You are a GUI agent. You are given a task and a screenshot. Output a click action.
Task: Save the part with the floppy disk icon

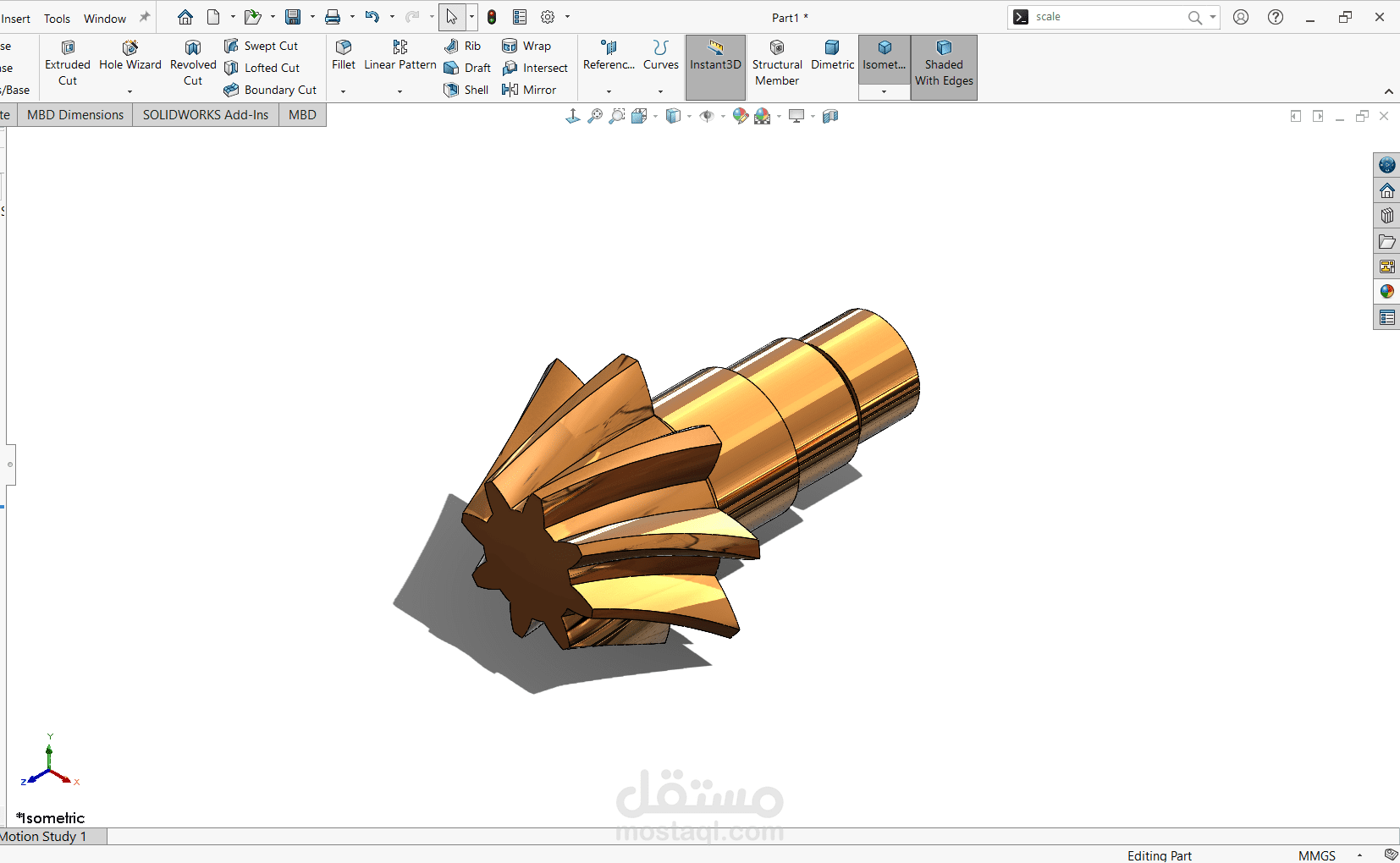(293, 17)
